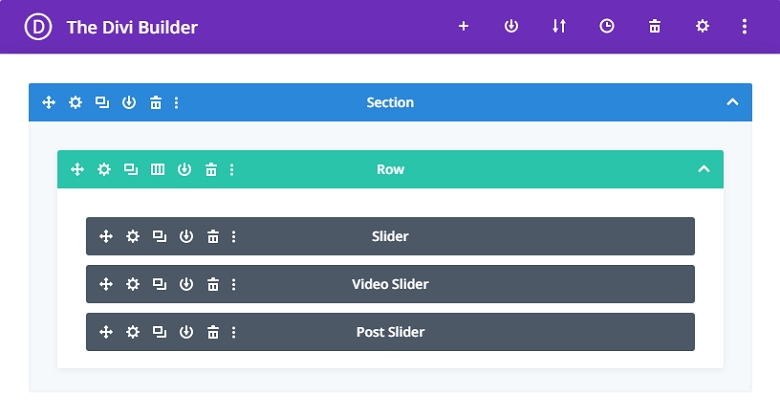Click the Divi logo icon
The image size is (780, 410).
(39, 27)
